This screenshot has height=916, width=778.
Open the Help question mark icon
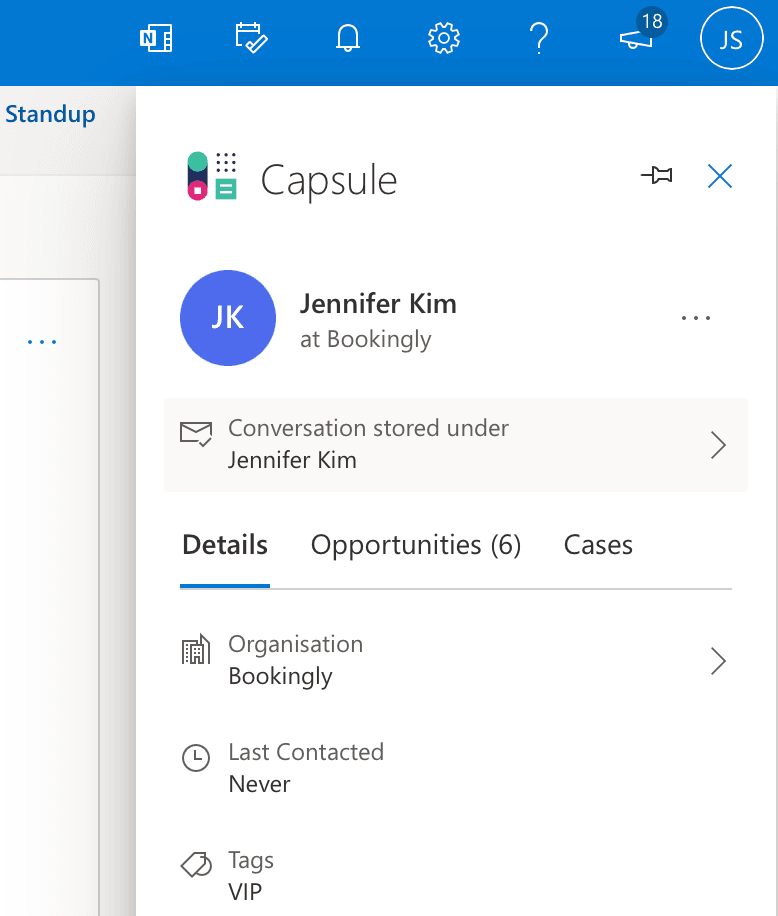click(x=539, y=39)
